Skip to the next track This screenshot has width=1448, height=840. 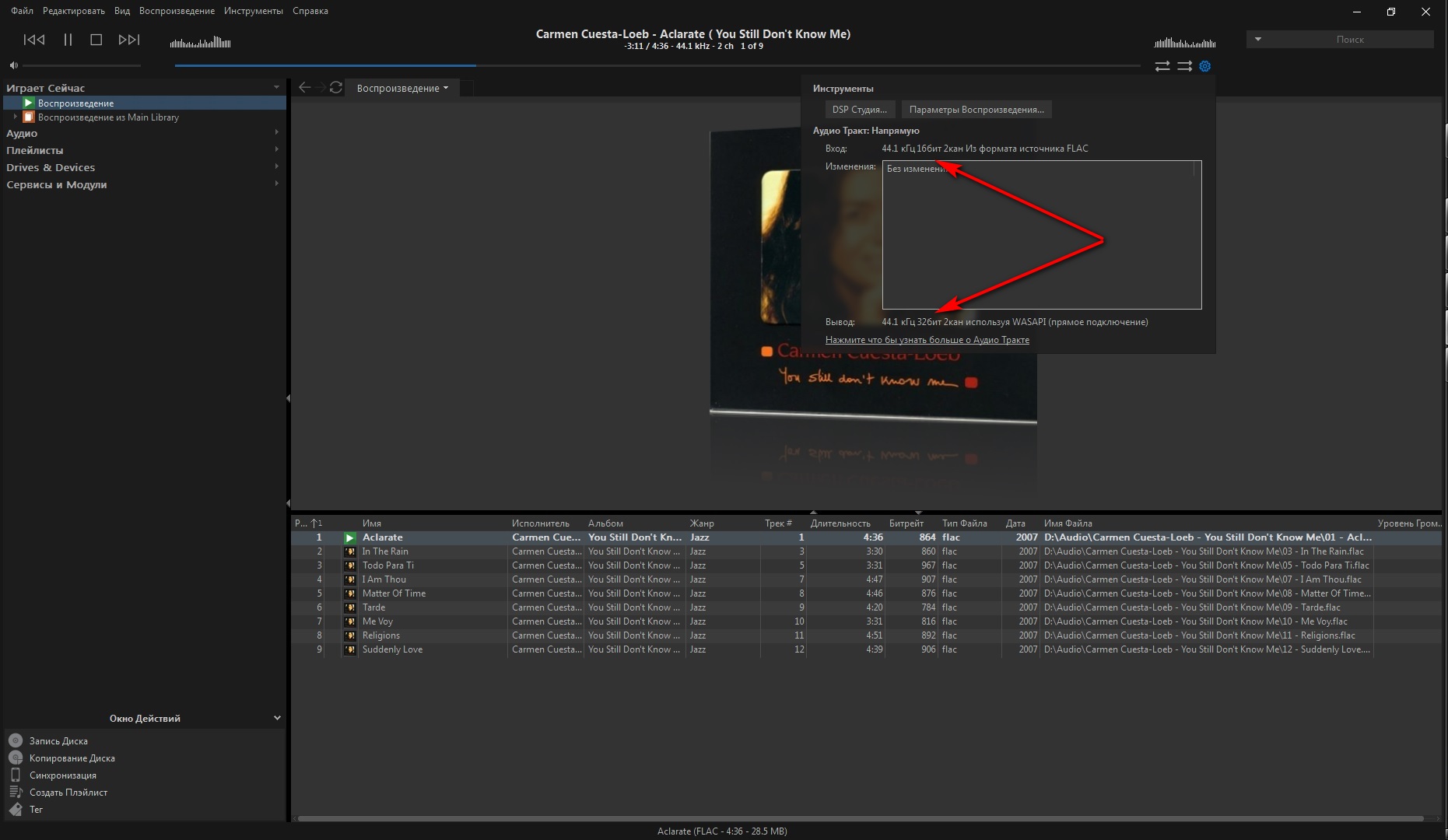point(129,40)
